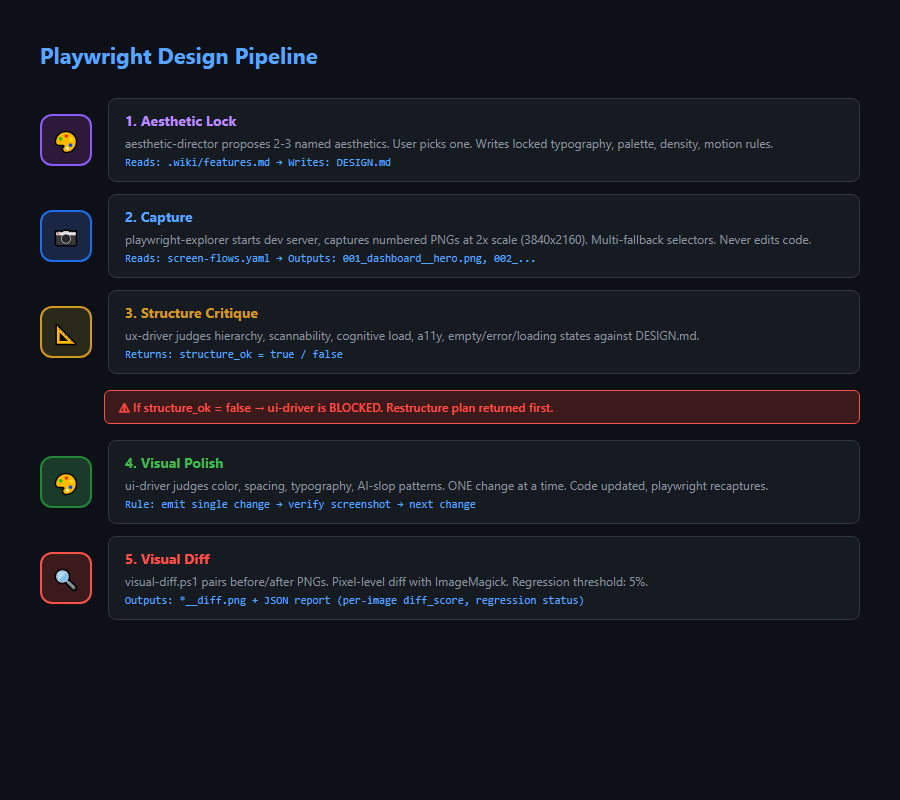Viewport: 900px width, 800px height.
Task: Select the yellow triangle ruler Structure Critique icon
Action: click(x=66, y=332)
